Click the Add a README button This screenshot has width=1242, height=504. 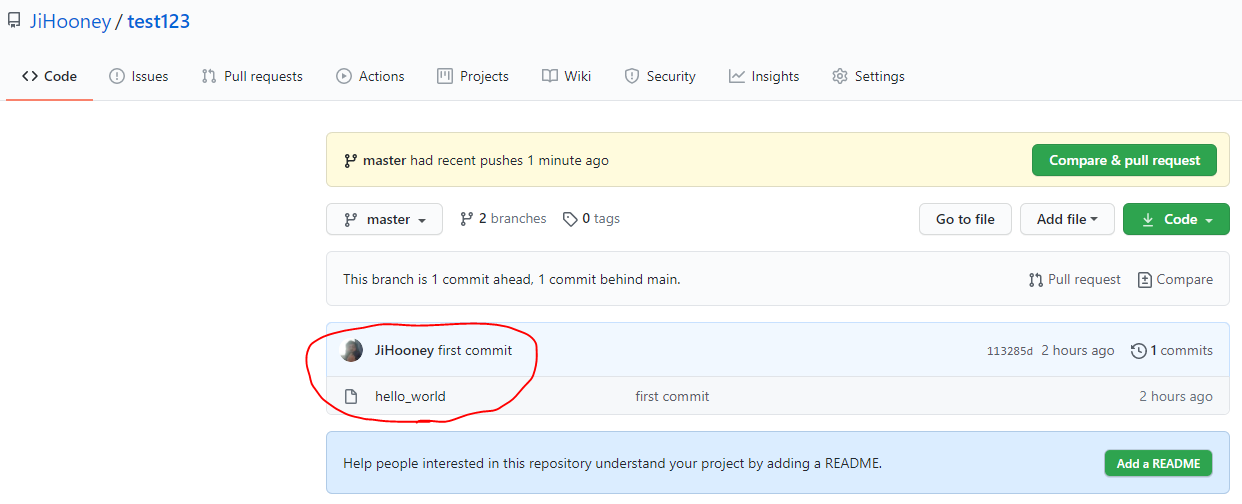coord(1158,463)
